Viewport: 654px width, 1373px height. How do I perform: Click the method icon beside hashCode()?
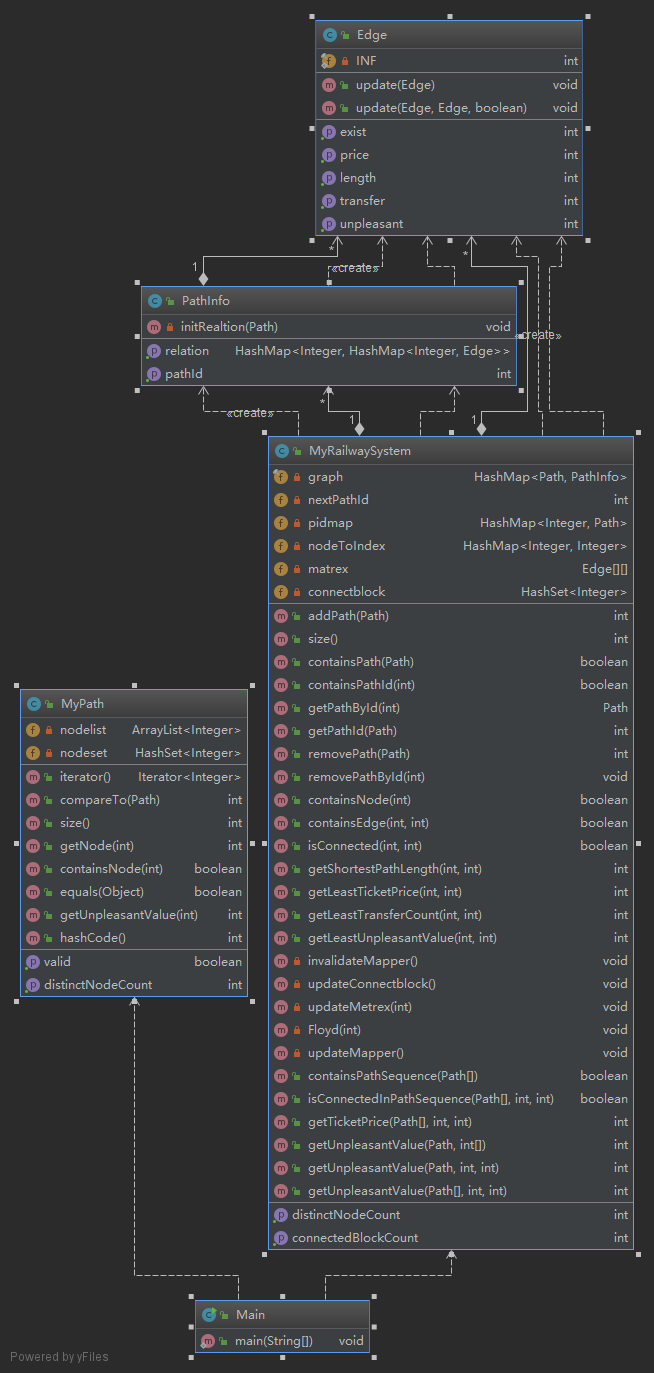click(x=33, y=938)
